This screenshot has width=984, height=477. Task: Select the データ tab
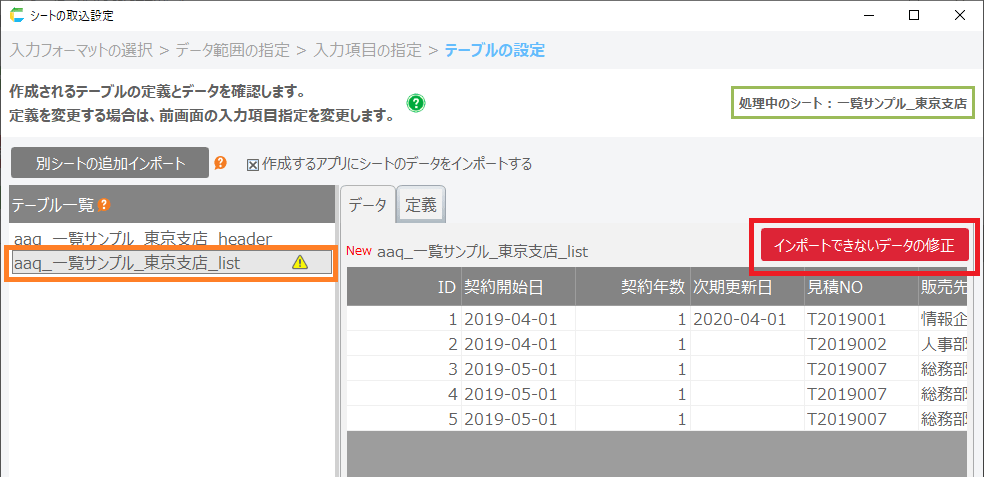click(x=367, y=205)
